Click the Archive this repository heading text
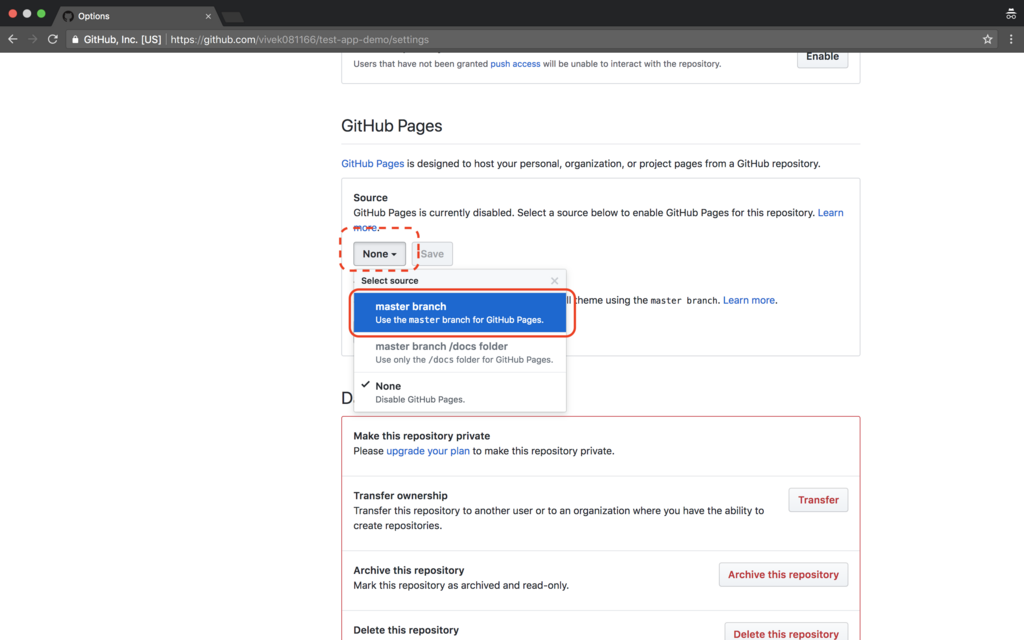 click(409, 571)
